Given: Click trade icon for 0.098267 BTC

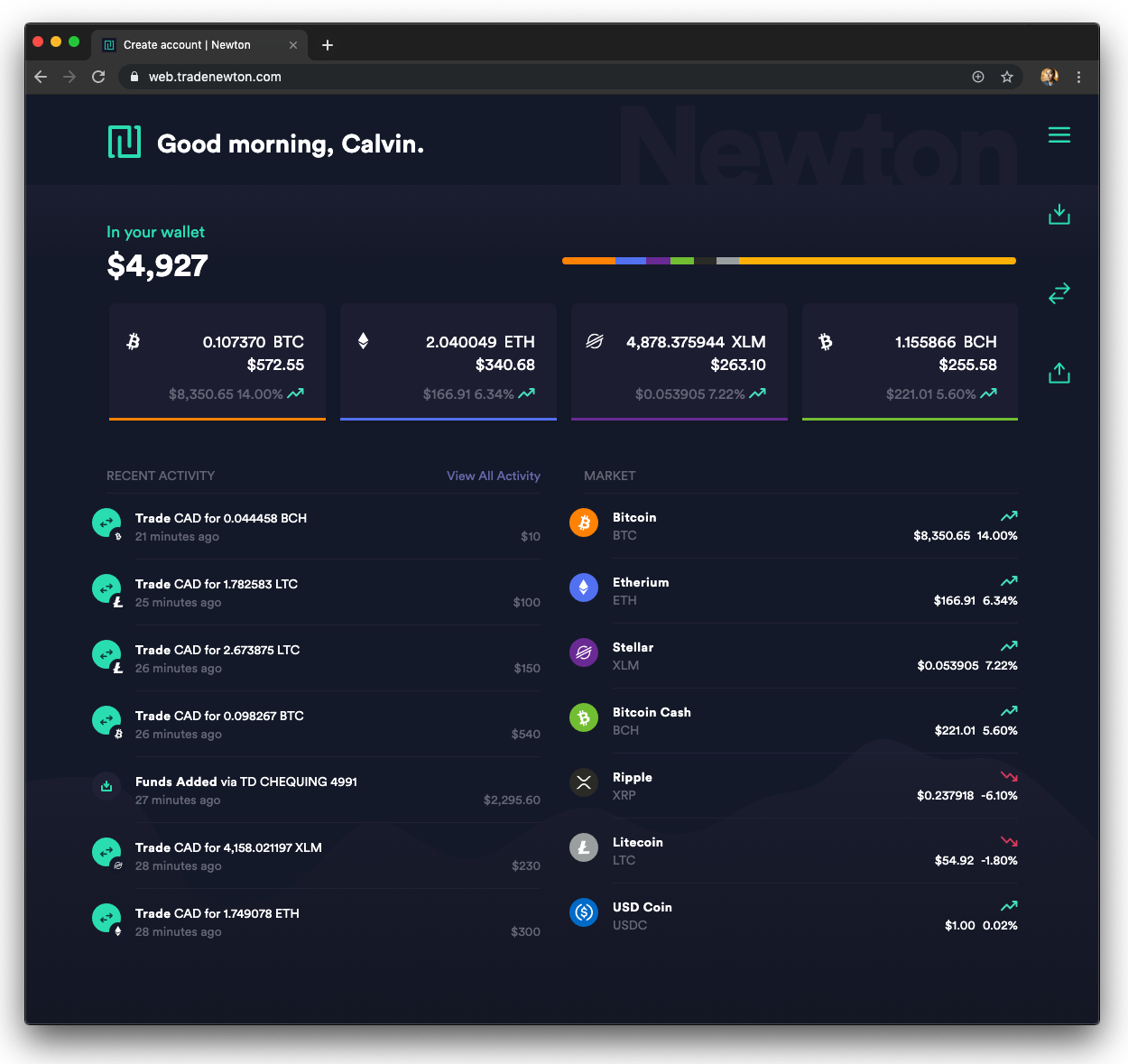Looking at the screenshot, I should [x=106, y=720].
